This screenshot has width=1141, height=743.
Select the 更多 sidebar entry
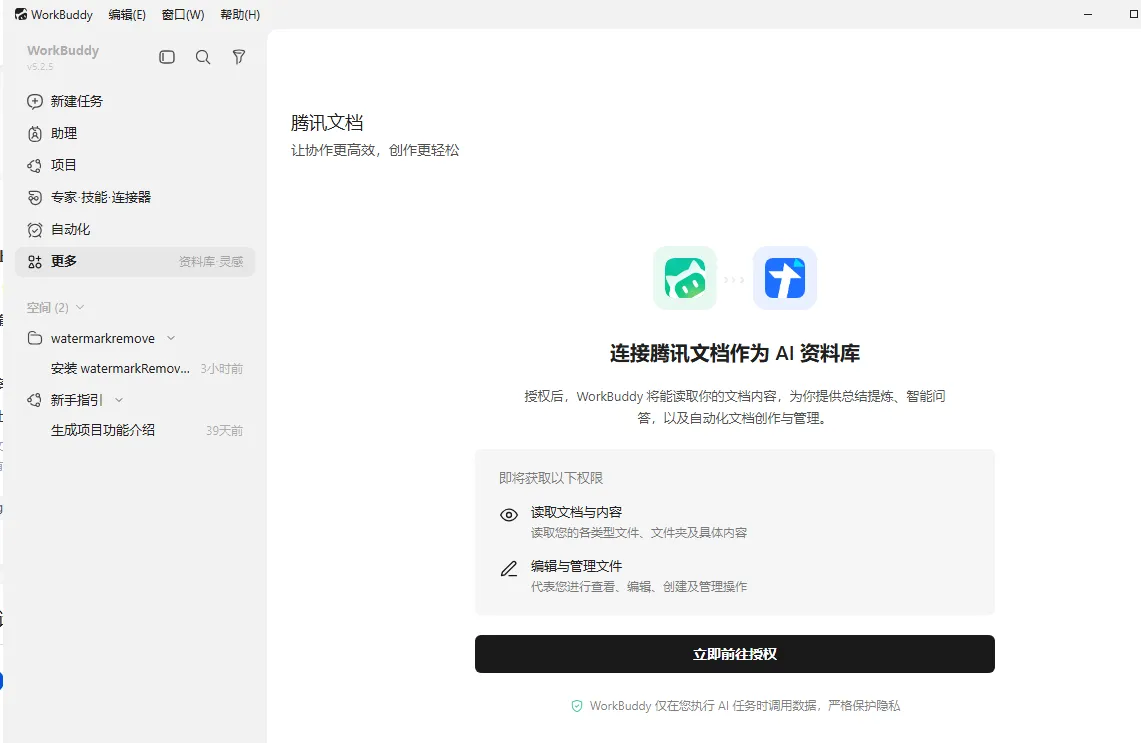coord(135,261)
